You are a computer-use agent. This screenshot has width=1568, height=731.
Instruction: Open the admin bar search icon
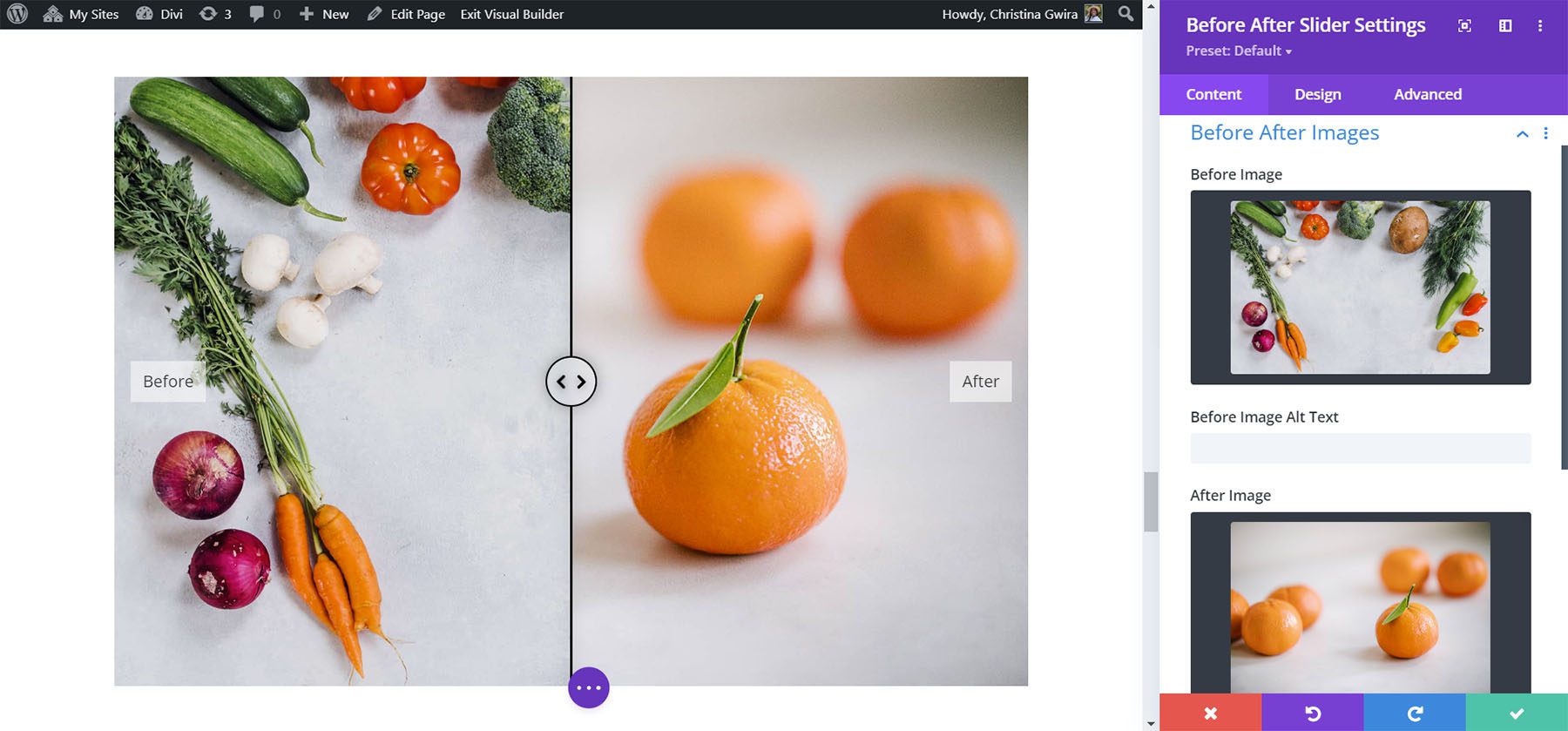tap(1125, 14)
